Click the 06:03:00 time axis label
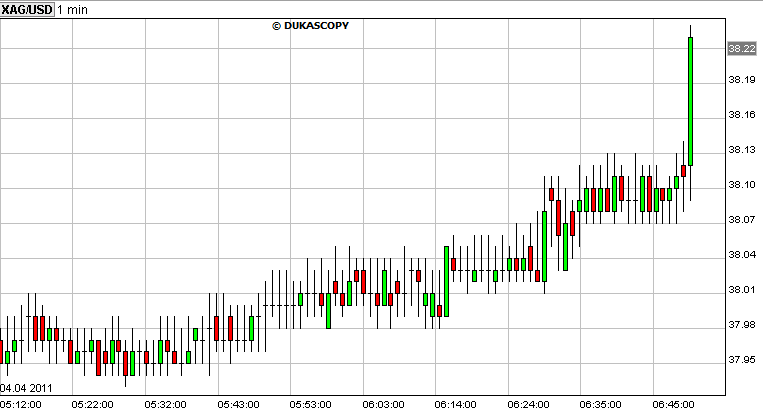Viewport: 763px width, 413px height. pyautogui.click(x=383, y=404)
